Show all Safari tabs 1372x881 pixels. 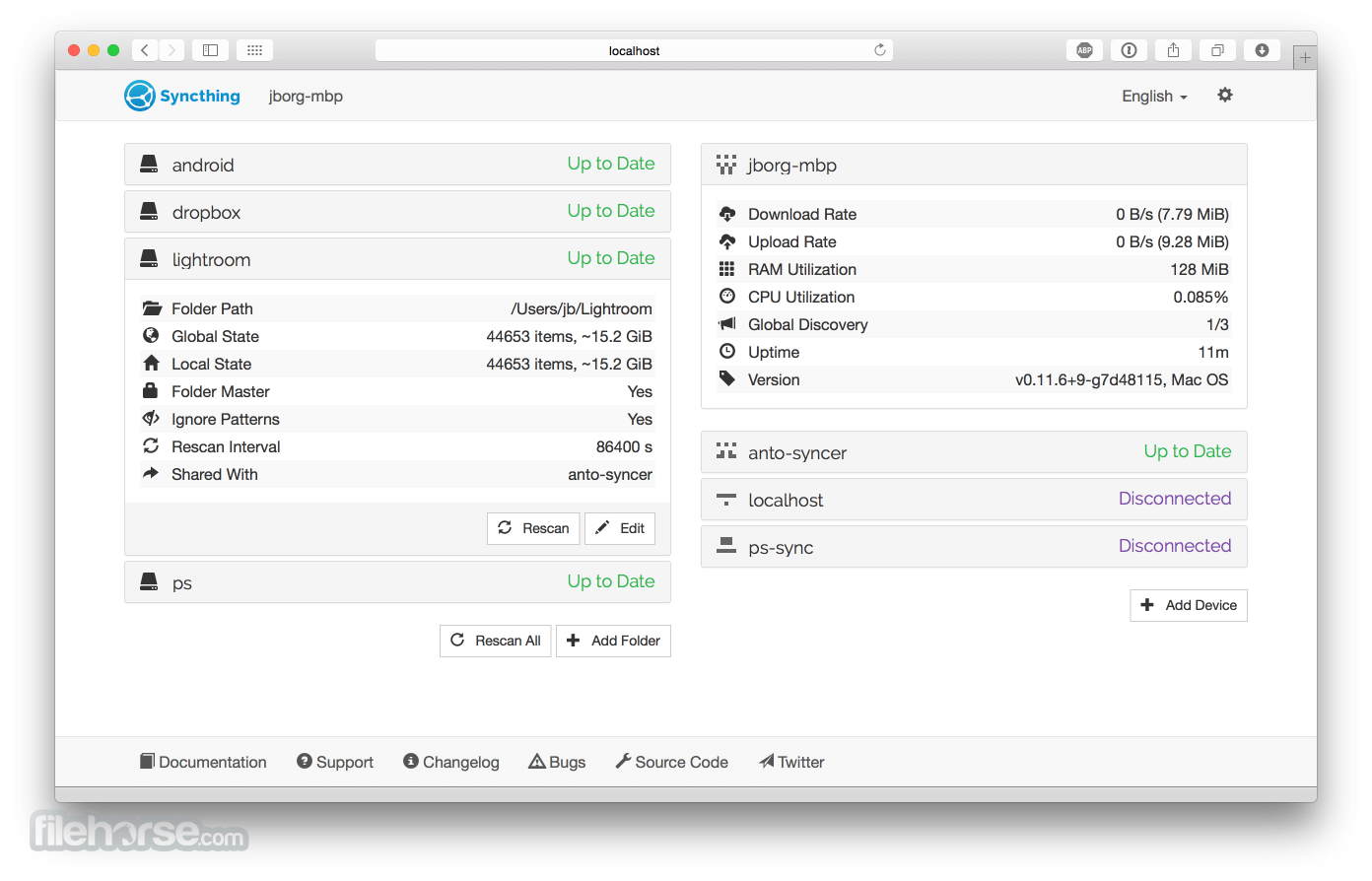[x=1217, y=50]
